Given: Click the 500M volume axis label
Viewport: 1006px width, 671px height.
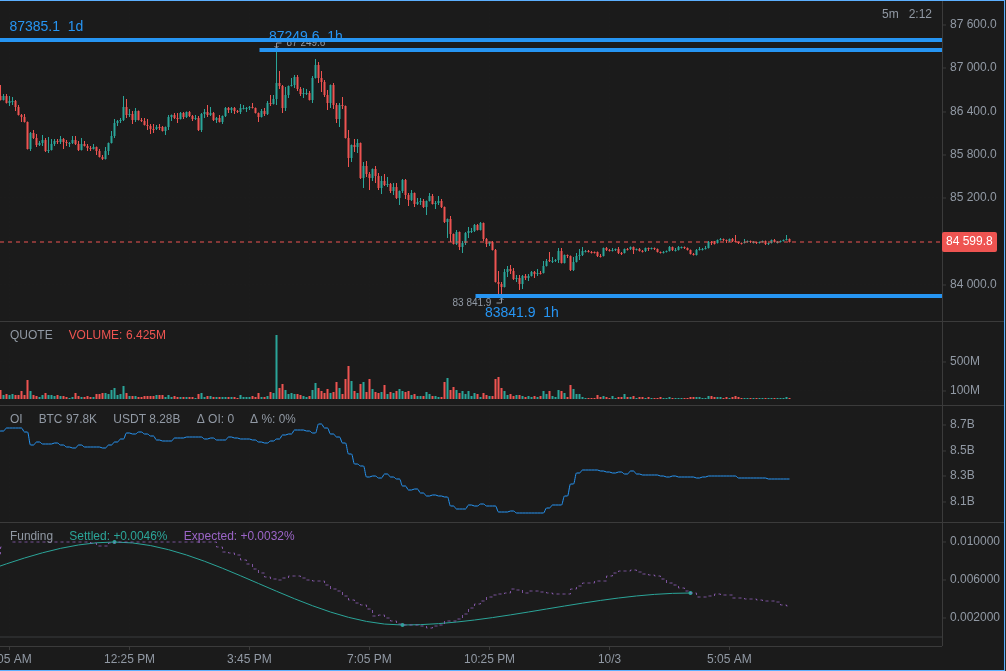Looking at the screenshot, I should click(x=964, y=361).
